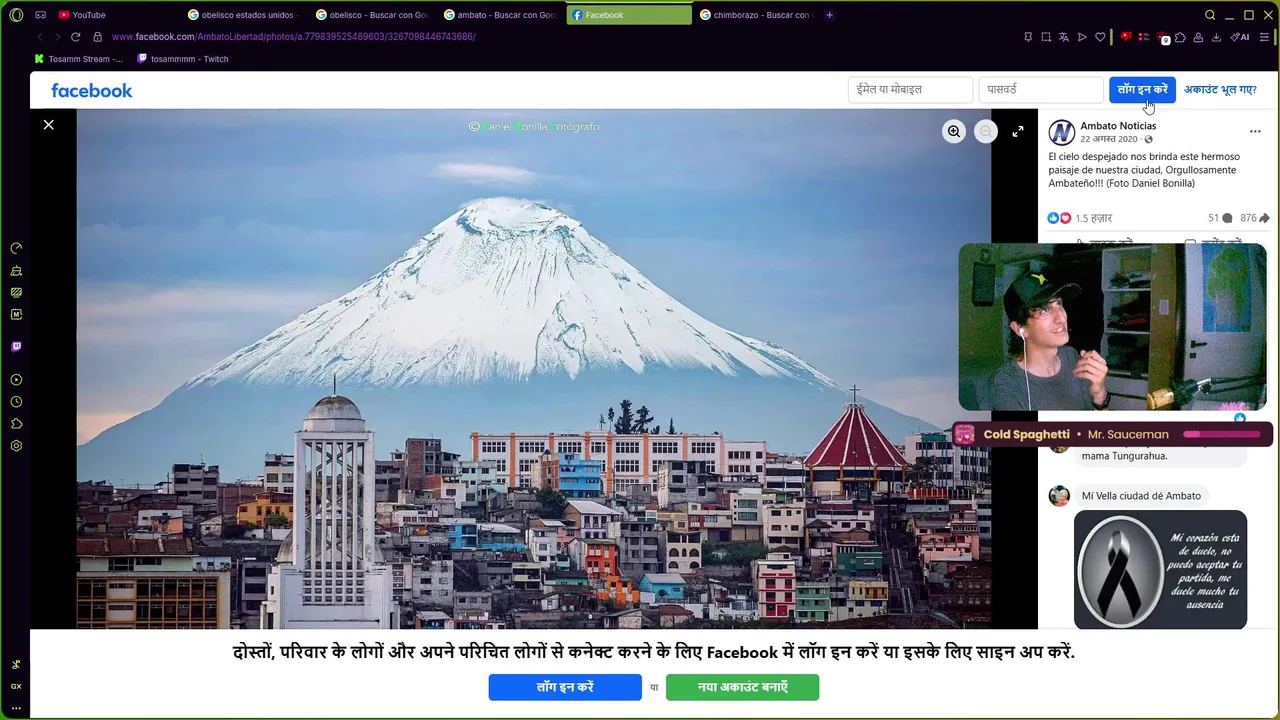Open the forgot account link
This screenshot has width=1280, height=720.
[x=1220, y=90]
